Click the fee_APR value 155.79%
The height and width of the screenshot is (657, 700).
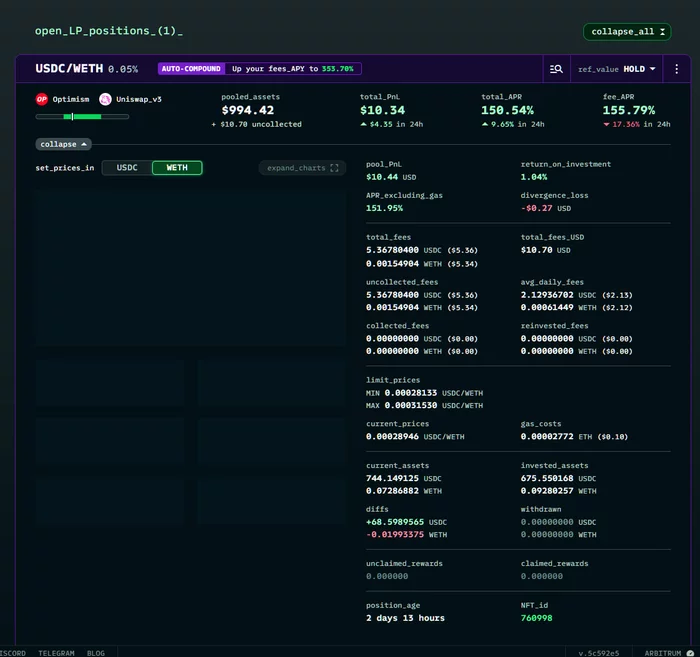tap(629, 110)
